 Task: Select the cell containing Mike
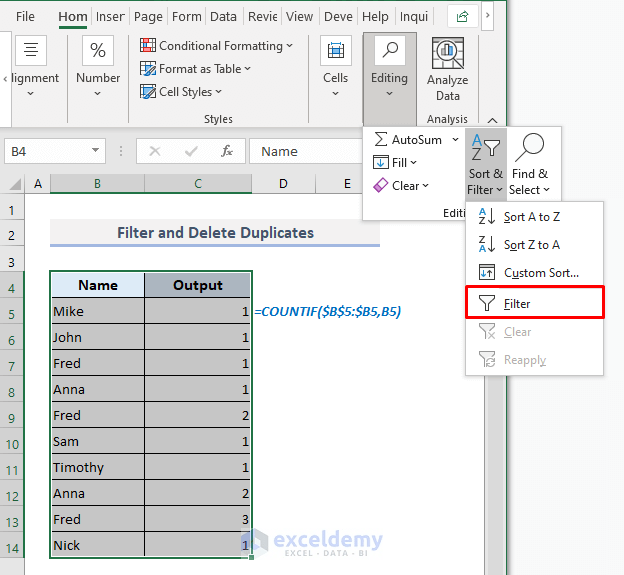tap(98, 311)
